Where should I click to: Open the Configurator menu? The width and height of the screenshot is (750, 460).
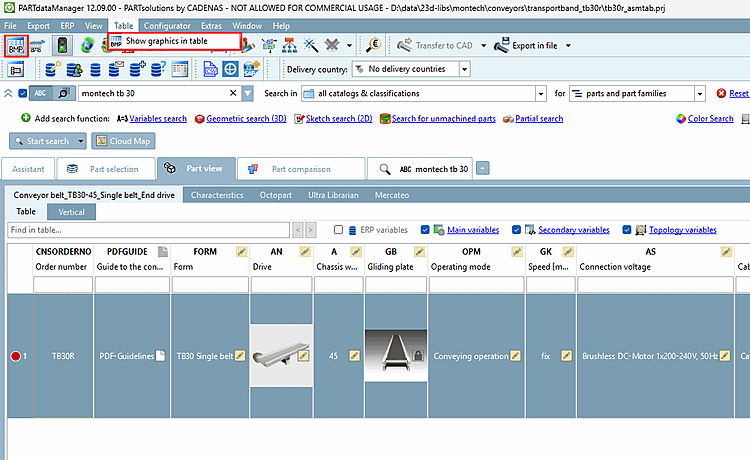[167, 26]
